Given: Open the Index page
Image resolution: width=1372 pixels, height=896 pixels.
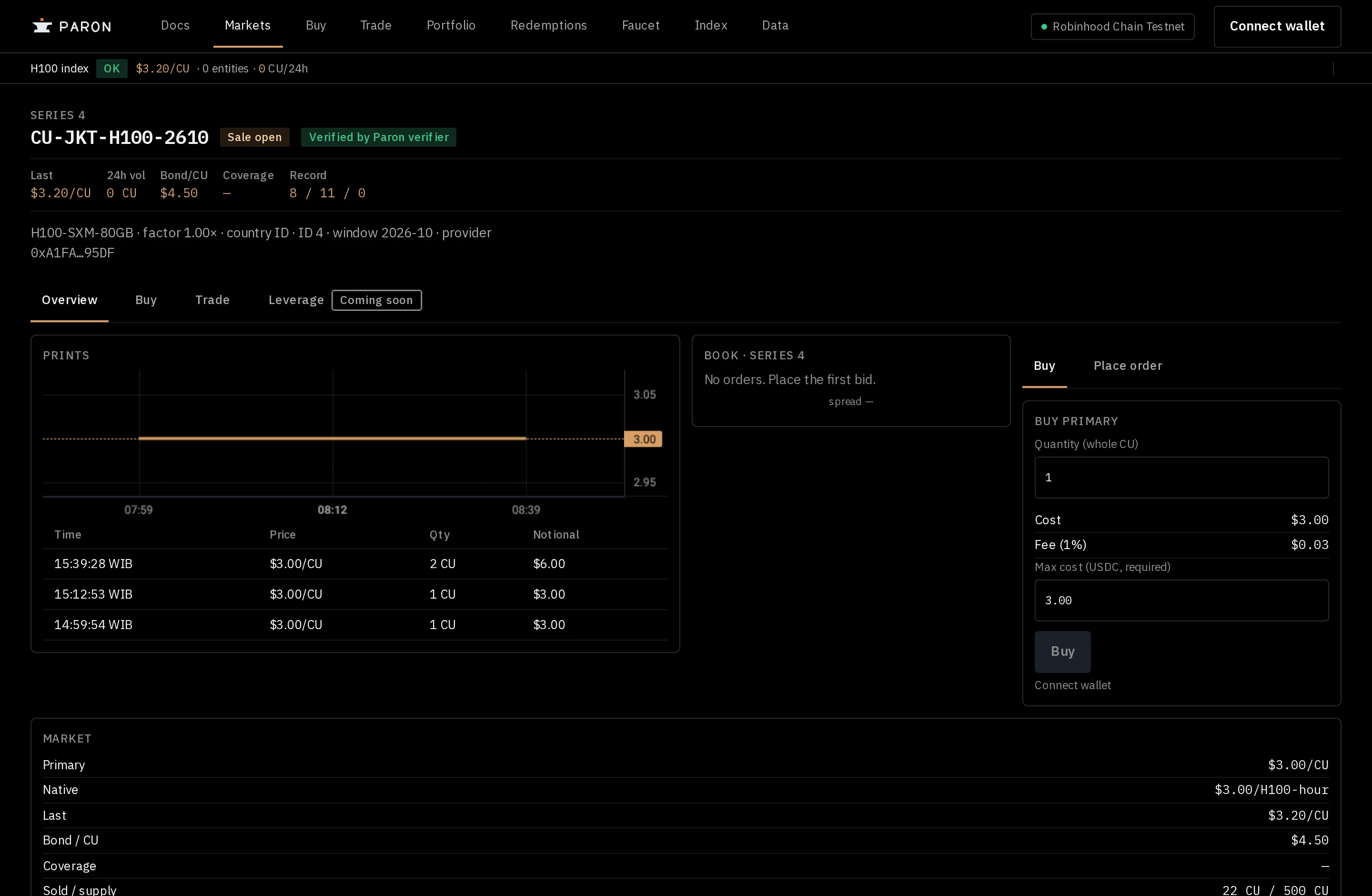Looking at the screenshot, I should pyautogui.click(x=711, y=25).
